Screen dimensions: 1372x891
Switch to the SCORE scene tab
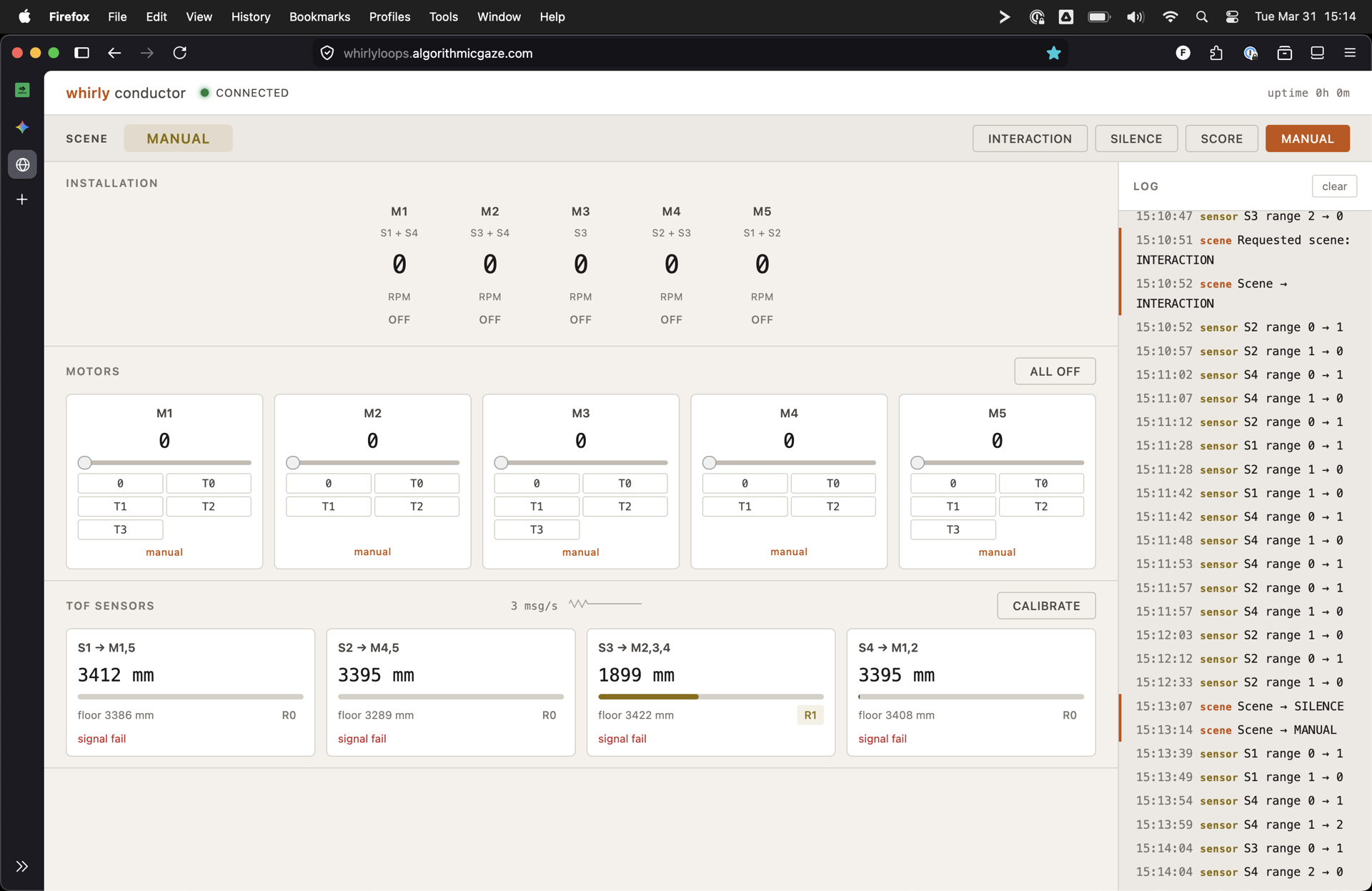[1221, 138]
